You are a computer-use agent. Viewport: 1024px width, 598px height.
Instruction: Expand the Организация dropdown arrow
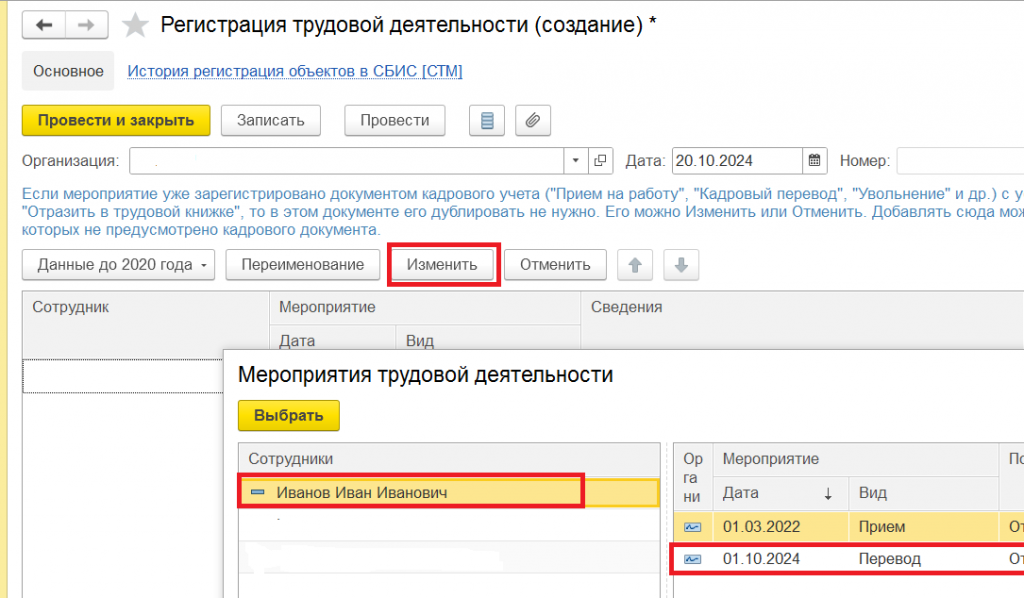pos(575,161)
